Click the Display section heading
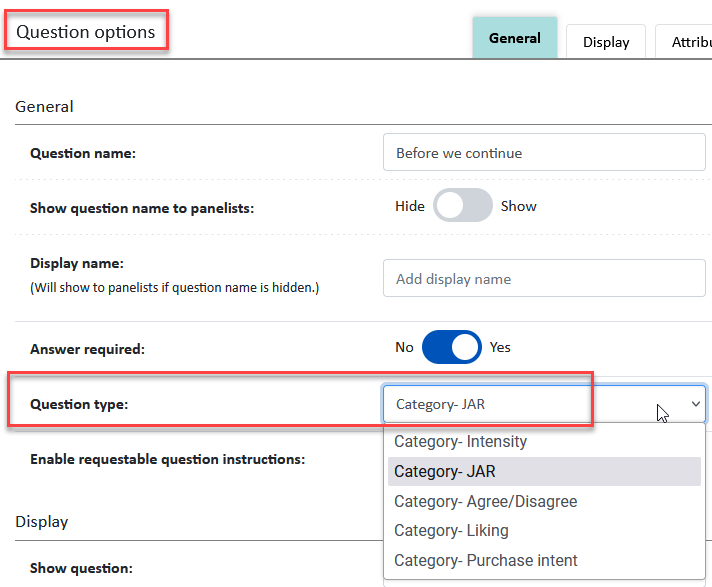Screen dimensions: 712x587 click(41, 522)
